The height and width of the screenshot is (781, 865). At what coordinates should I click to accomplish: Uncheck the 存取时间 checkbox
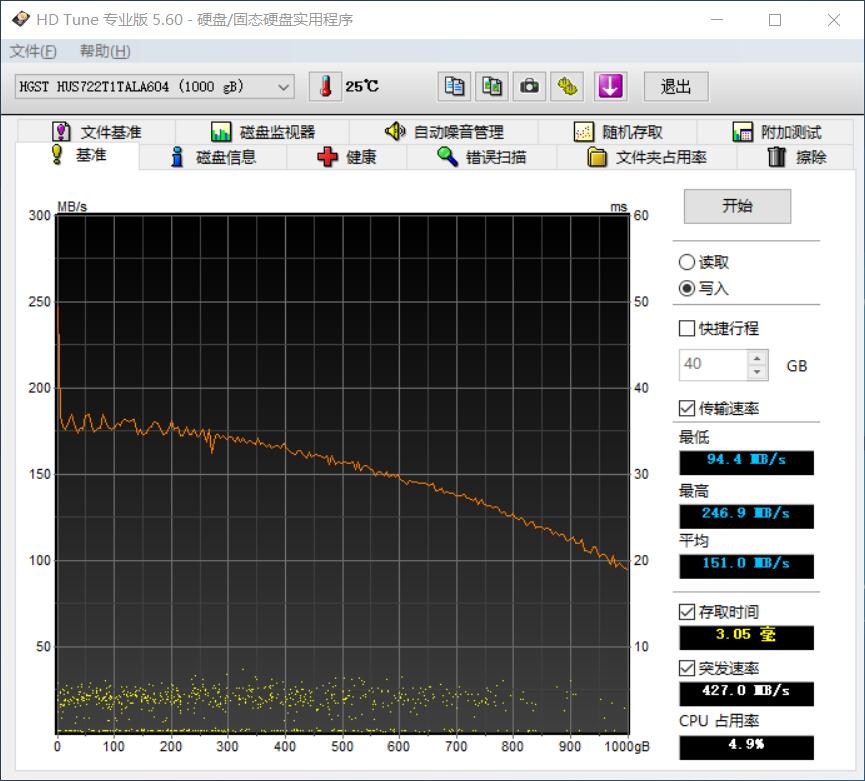pos(687,612)
